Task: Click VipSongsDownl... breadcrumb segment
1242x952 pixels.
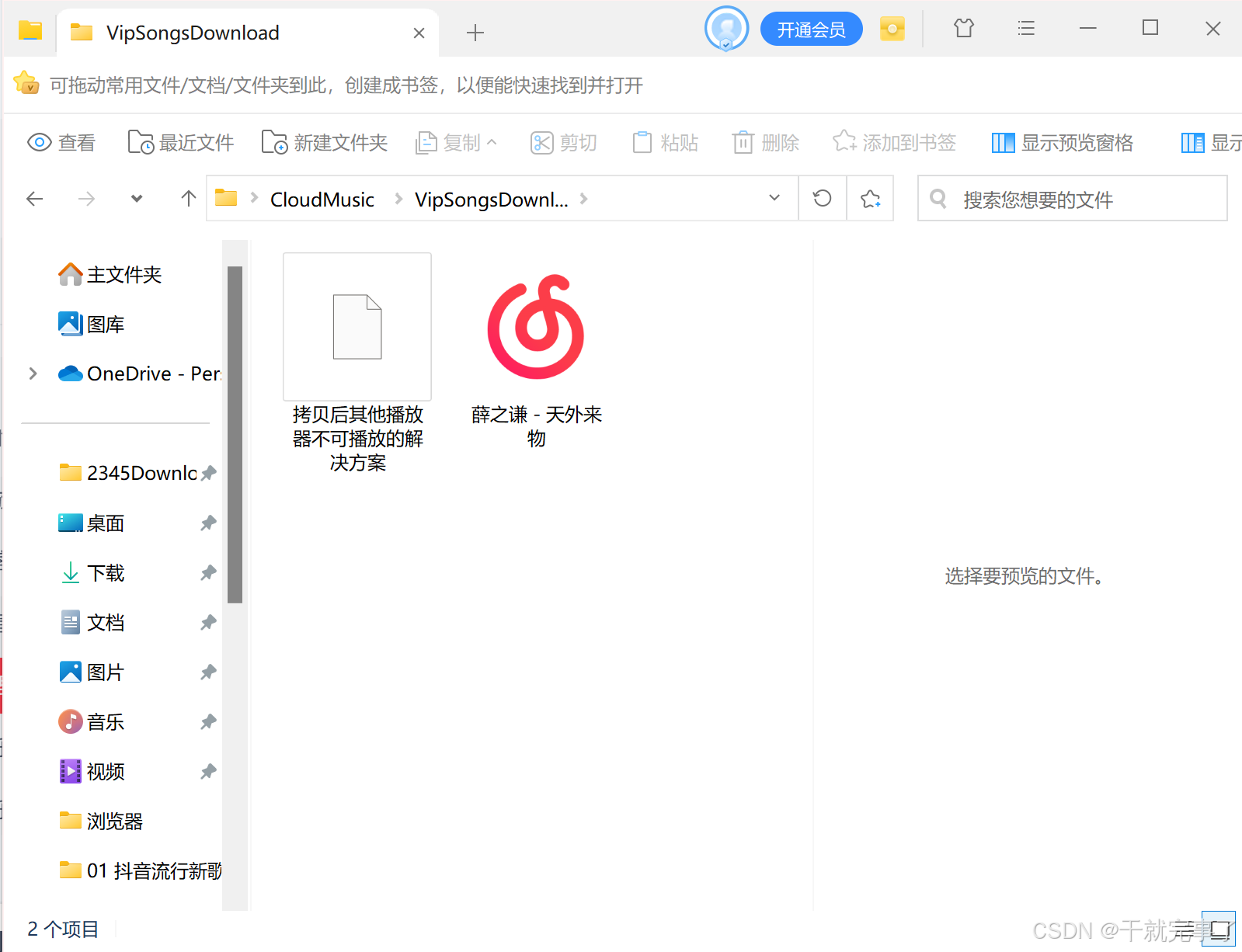Action: click(x=492, y=200)
